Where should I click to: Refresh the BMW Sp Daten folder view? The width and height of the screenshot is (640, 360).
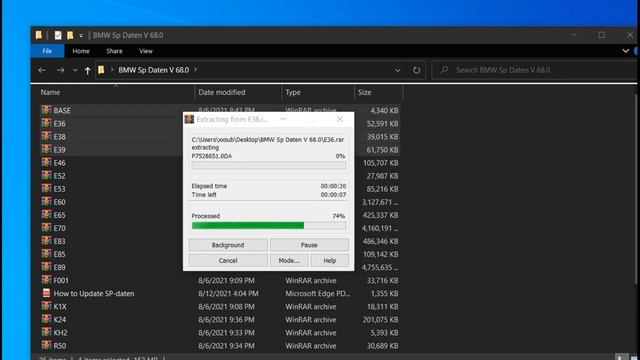[416, 70]
